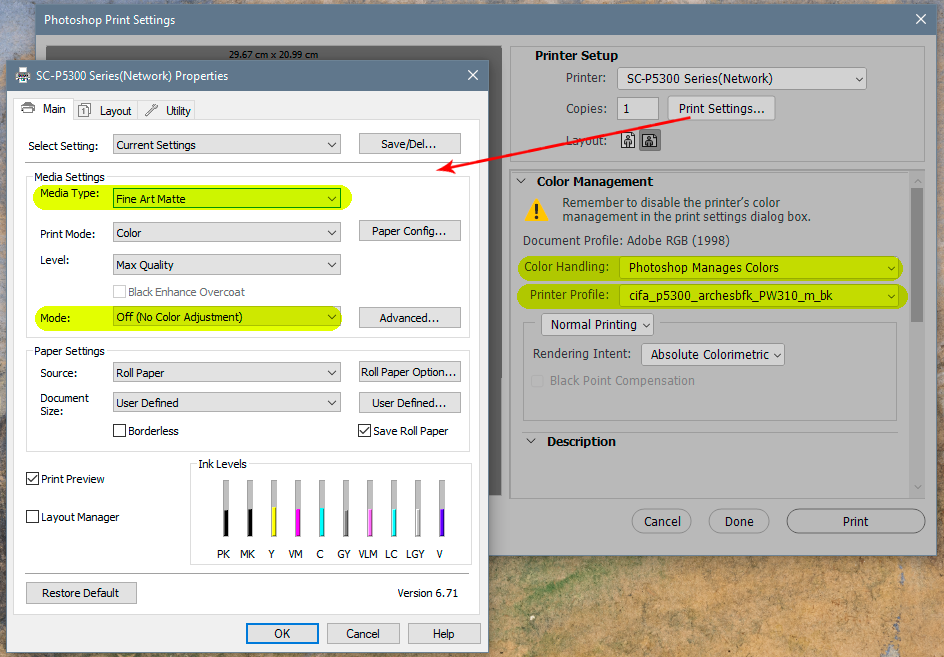
Task: Click the wrench icon on the Utility tab
Action: pyautogui.click(x=152, y=110)
